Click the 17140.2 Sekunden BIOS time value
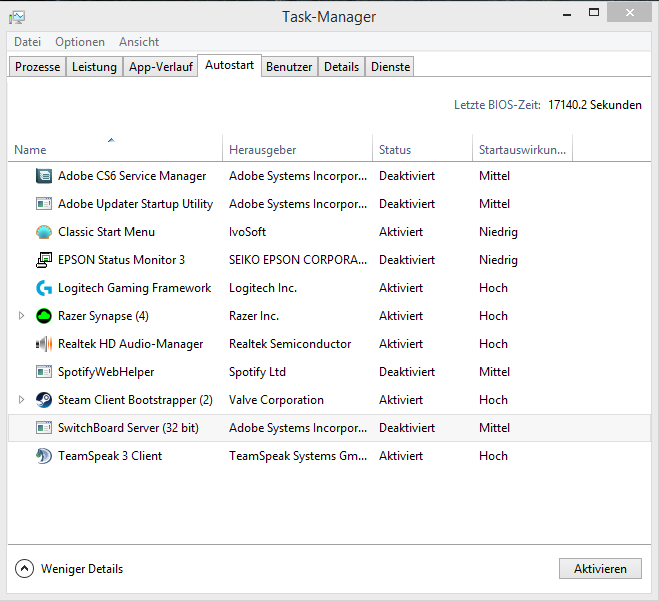Image resolution: width=659 pixels, height=601 pixels. point(595,105)
